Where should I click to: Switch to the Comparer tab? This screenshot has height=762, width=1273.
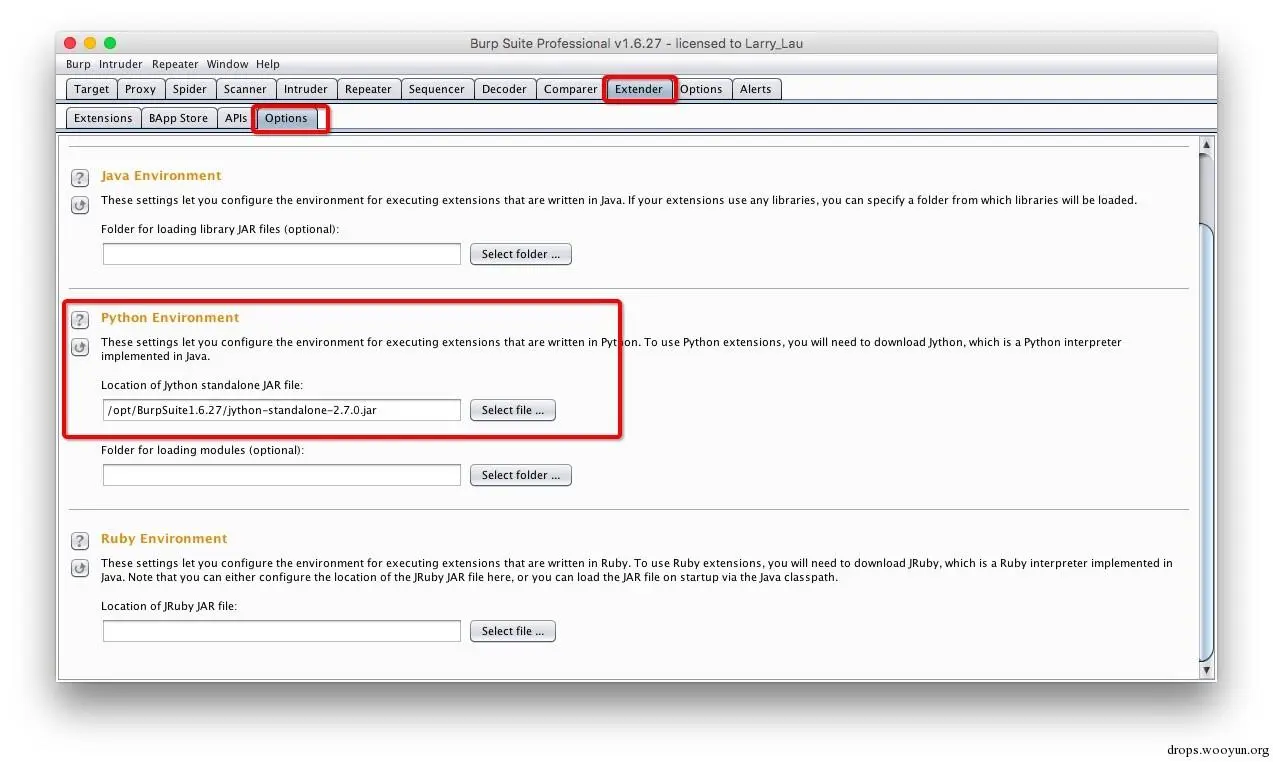click(571, 89)
